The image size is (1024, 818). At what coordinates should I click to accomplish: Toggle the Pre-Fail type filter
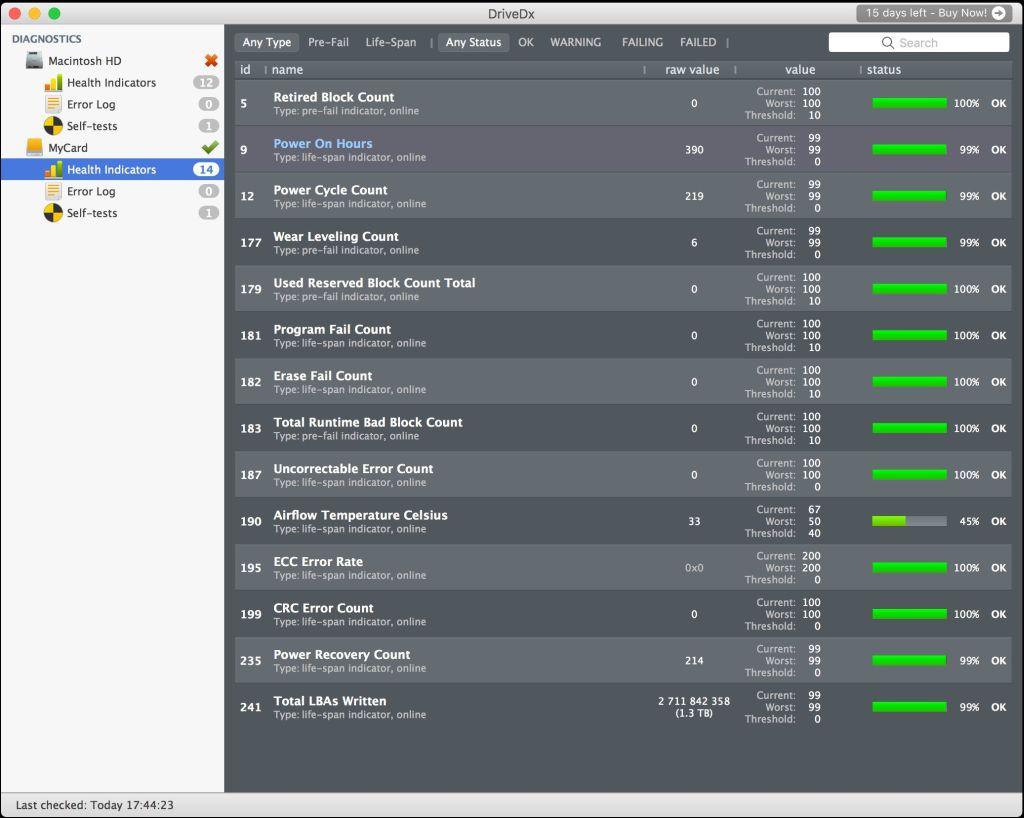[328, 43]
